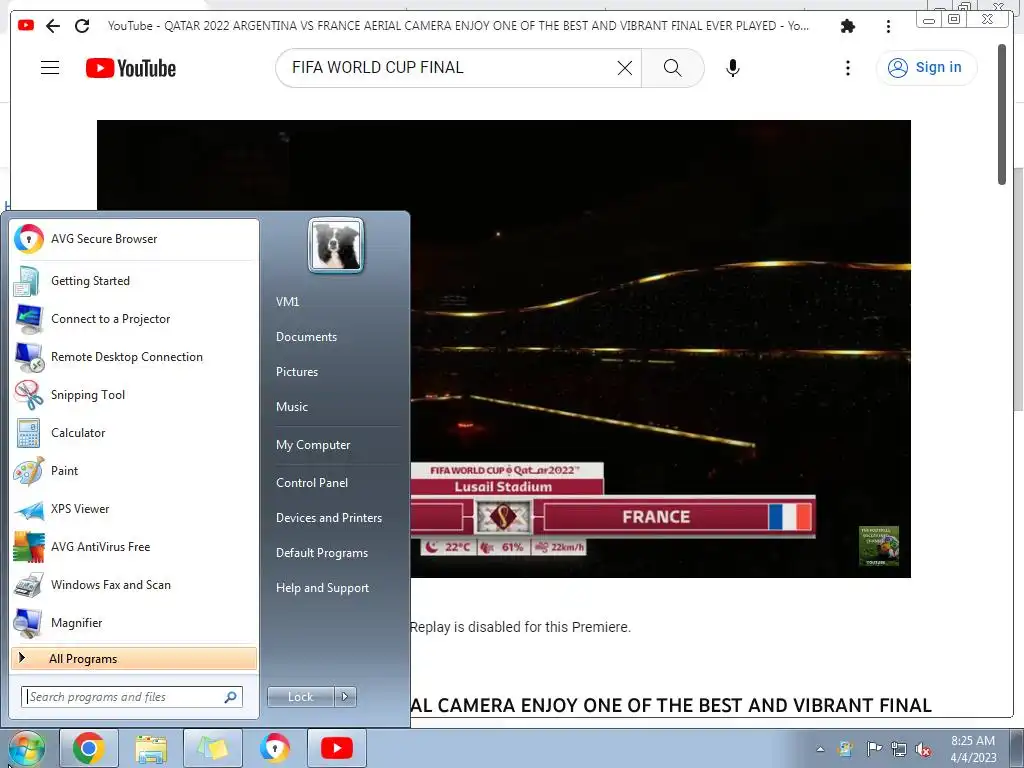
Task: Open AVG AntiVirus Free
Action: coord(134,547)
